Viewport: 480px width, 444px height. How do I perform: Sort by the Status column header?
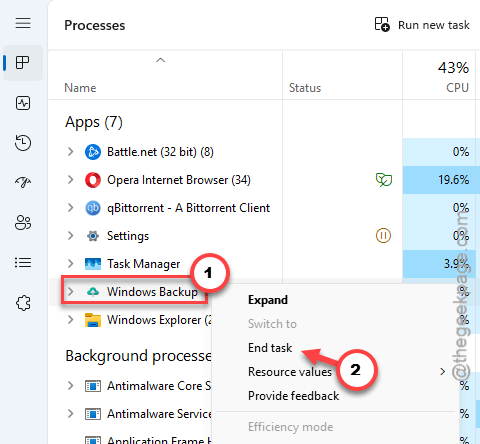point(305,88)
